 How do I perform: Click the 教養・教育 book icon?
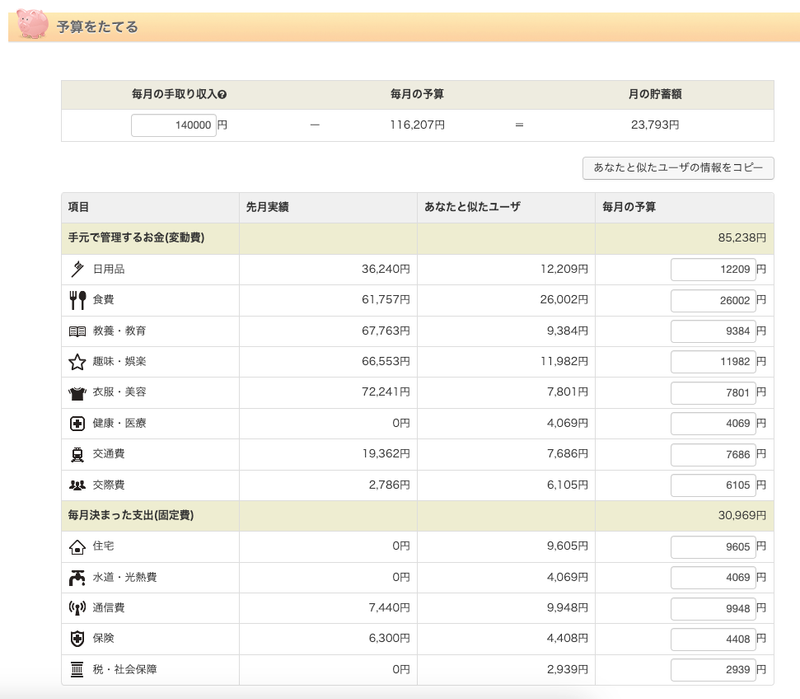click(77, 331)
